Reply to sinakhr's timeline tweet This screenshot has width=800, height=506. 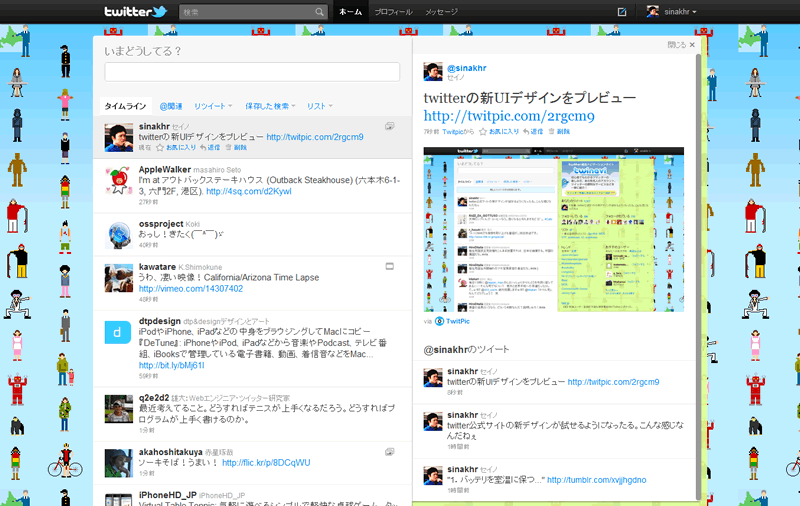point(210,147)
